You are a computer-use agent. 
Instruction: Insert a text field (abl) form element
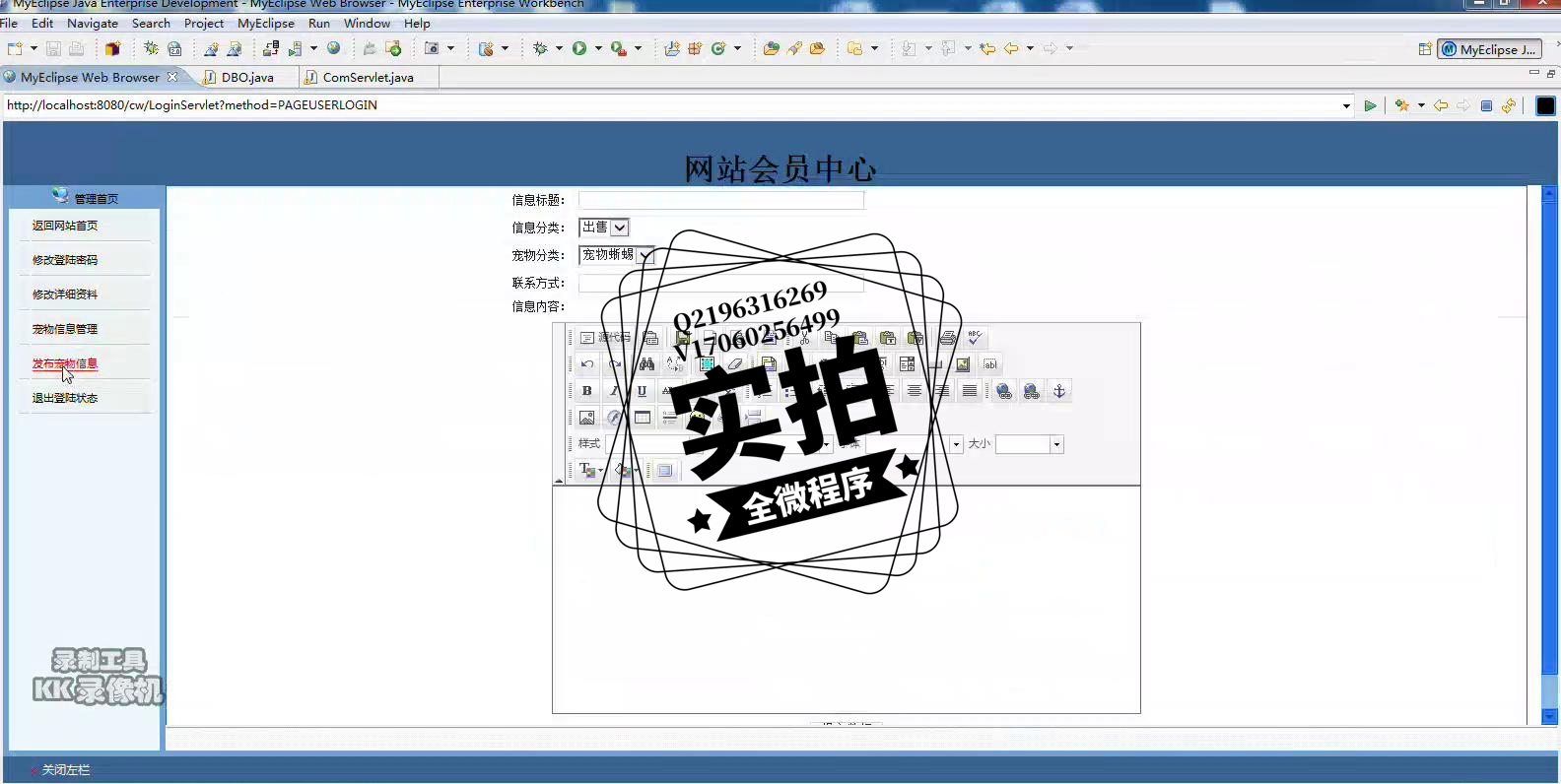pyautogui.click(x=990, y=364)
